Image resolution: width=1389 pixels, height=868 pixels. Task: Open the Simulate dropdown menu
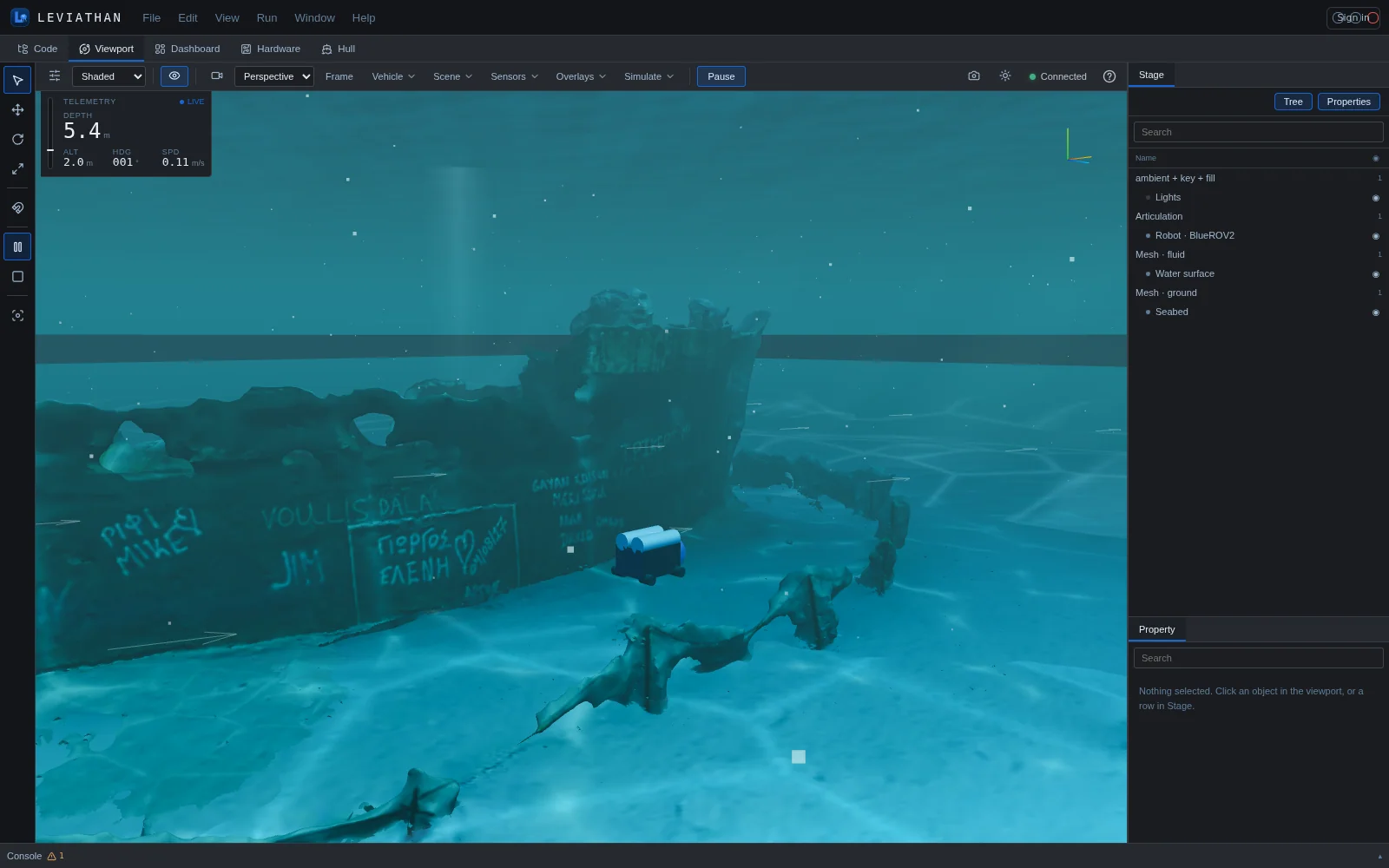648,76
